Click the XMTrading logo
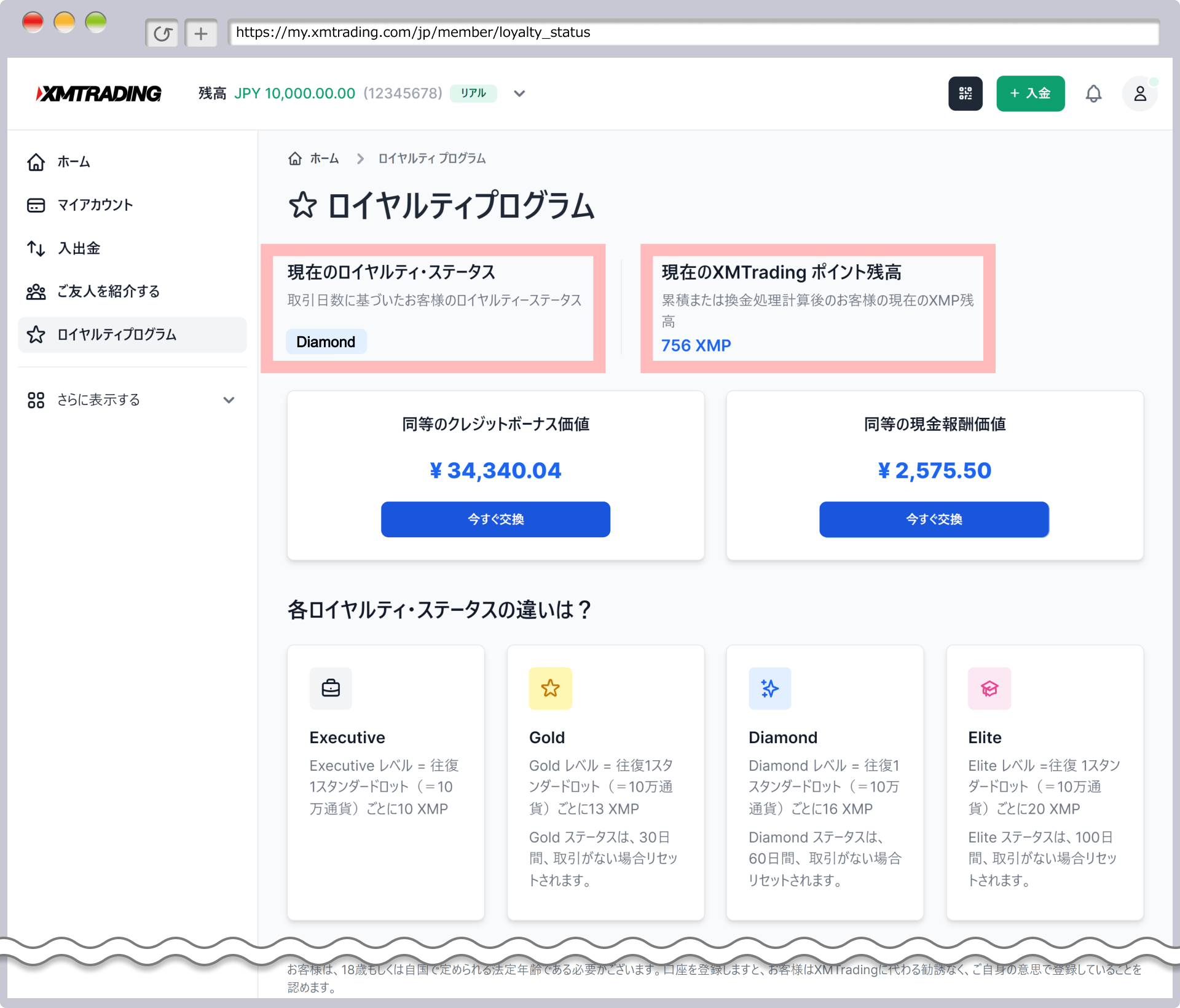This screenshot has width=1180, height=1008. click(99, 93)
